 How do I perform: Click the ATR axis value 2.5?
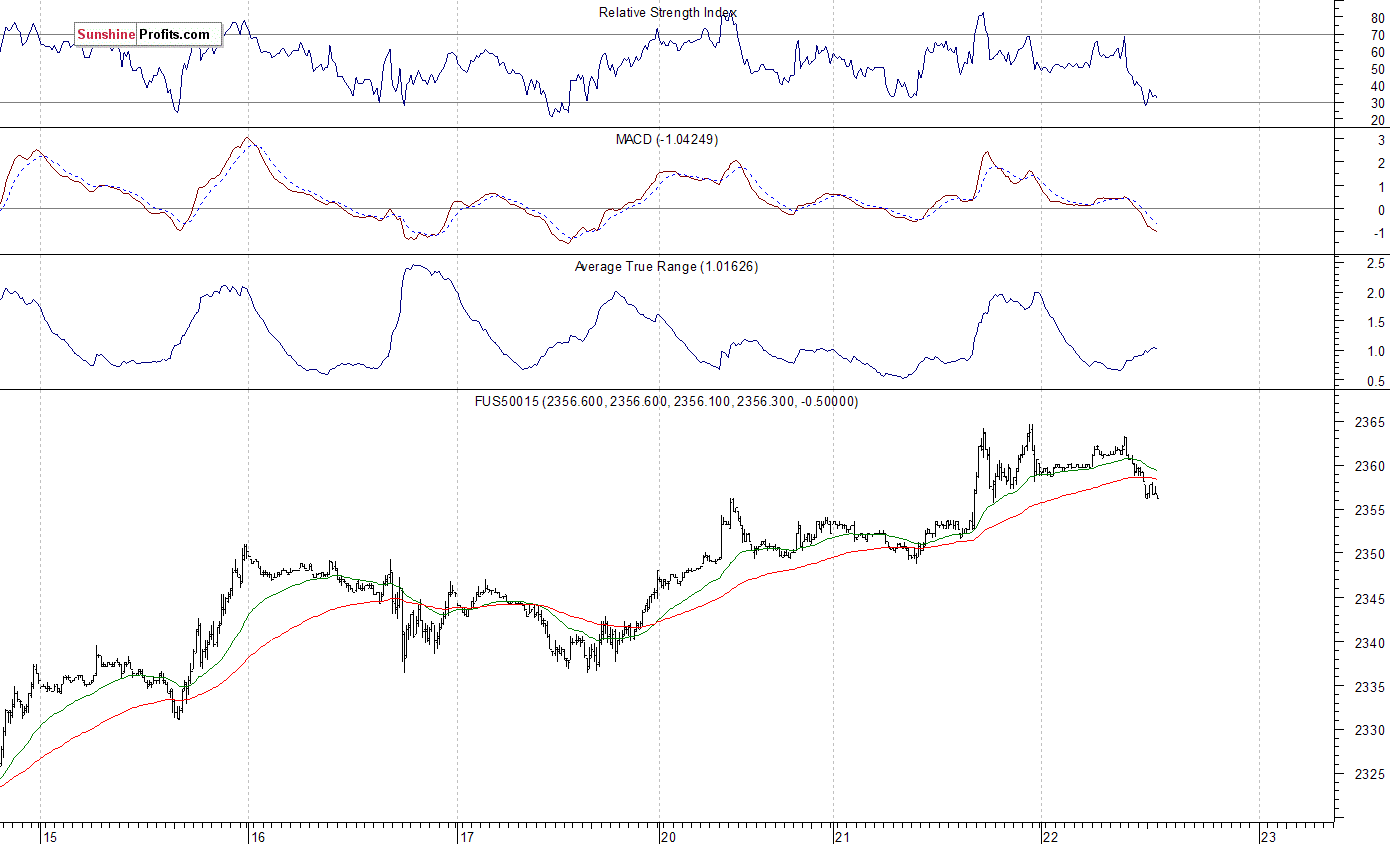click(x=1376, y=264)
